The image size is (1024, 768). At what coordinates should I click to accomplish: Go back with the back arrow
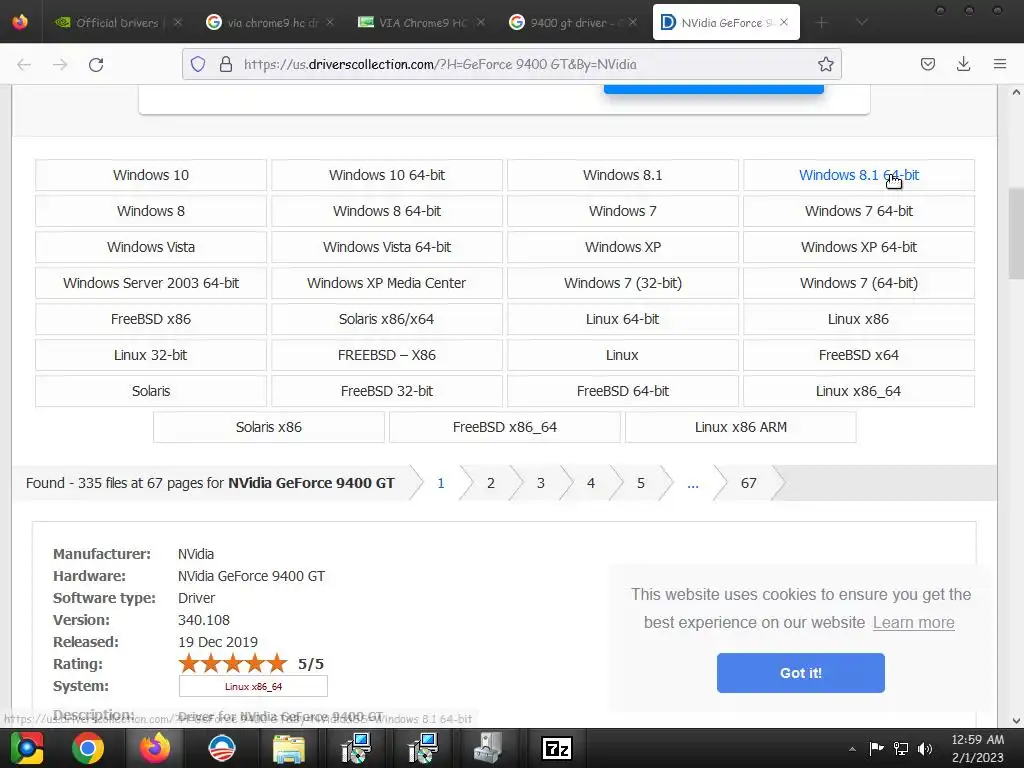coord(24,64)
